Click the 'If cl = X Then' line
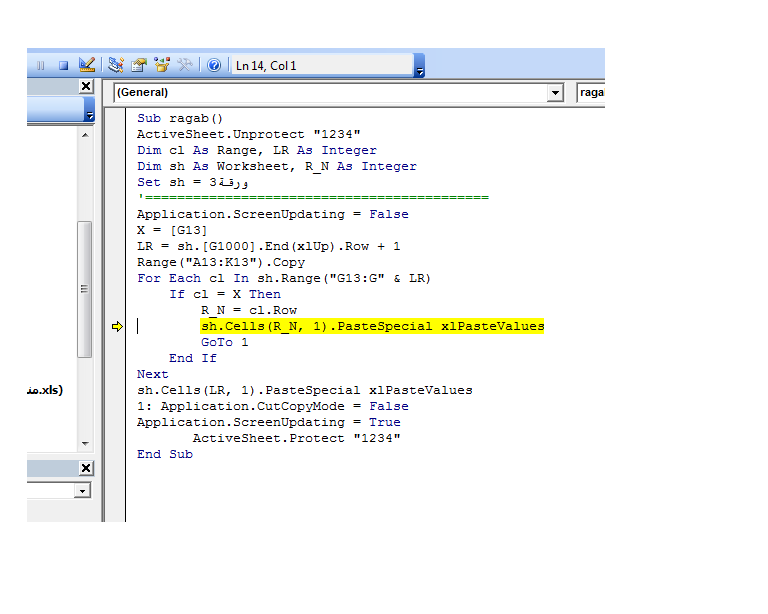Screen dimensions: 768x614 click(x=225, y=294)
